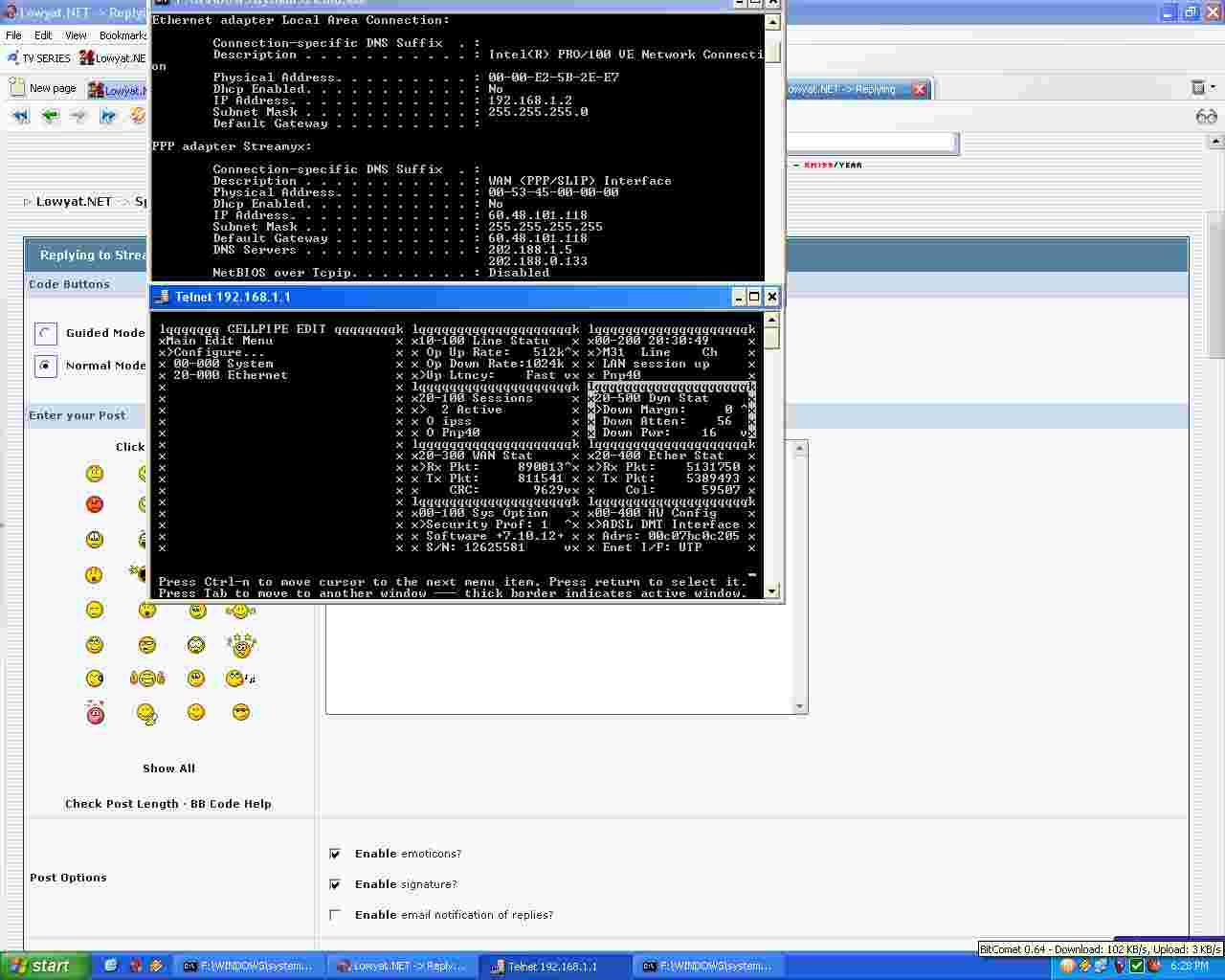Open the File menu
This screenshot has width=1225, height=980.
[13, 35]
